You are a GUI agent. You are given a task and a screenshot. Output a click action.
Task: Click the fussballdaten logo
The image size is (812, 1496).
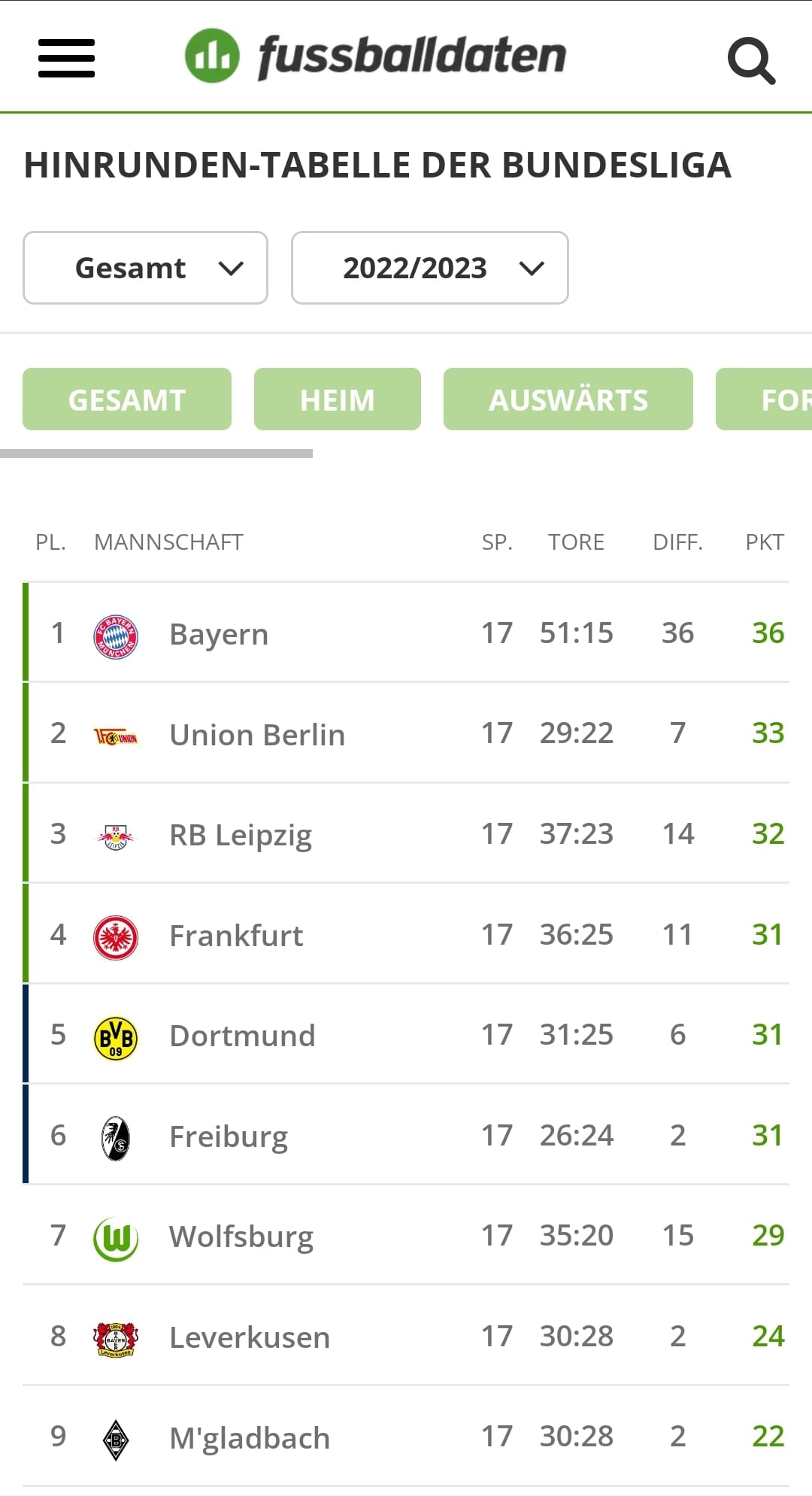pyautogui.click(x=376, y=56)
